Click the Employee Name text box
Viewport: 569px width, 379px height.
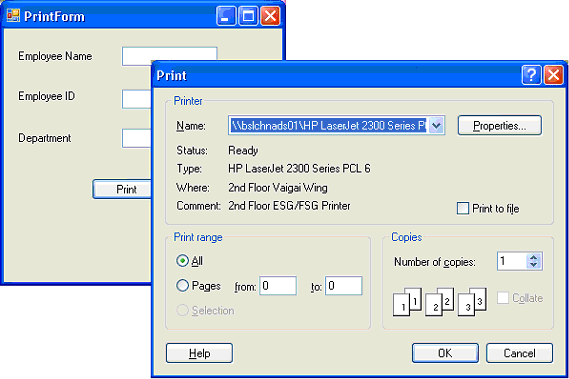tap(169, 56)
